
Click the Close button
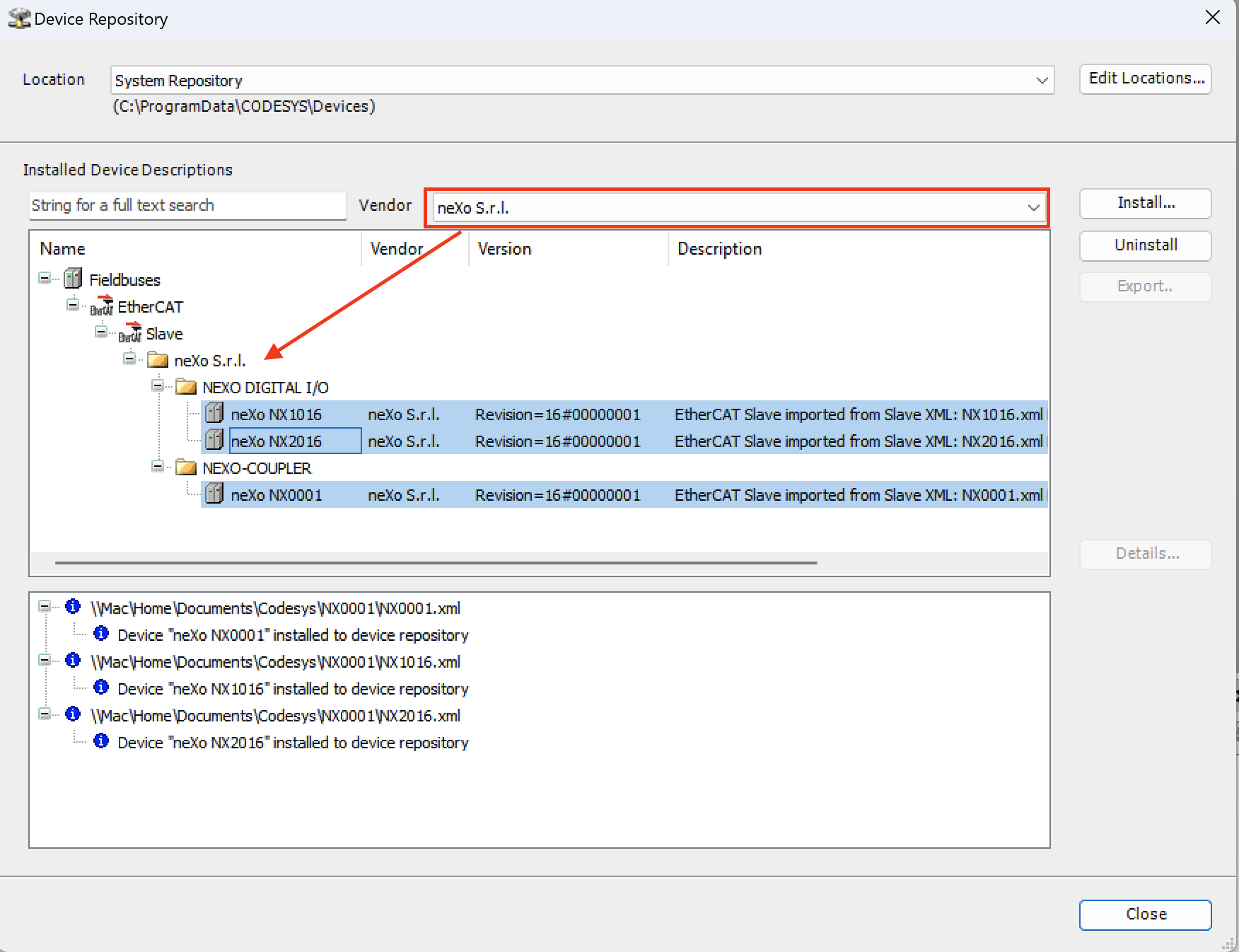[1146, 915]
